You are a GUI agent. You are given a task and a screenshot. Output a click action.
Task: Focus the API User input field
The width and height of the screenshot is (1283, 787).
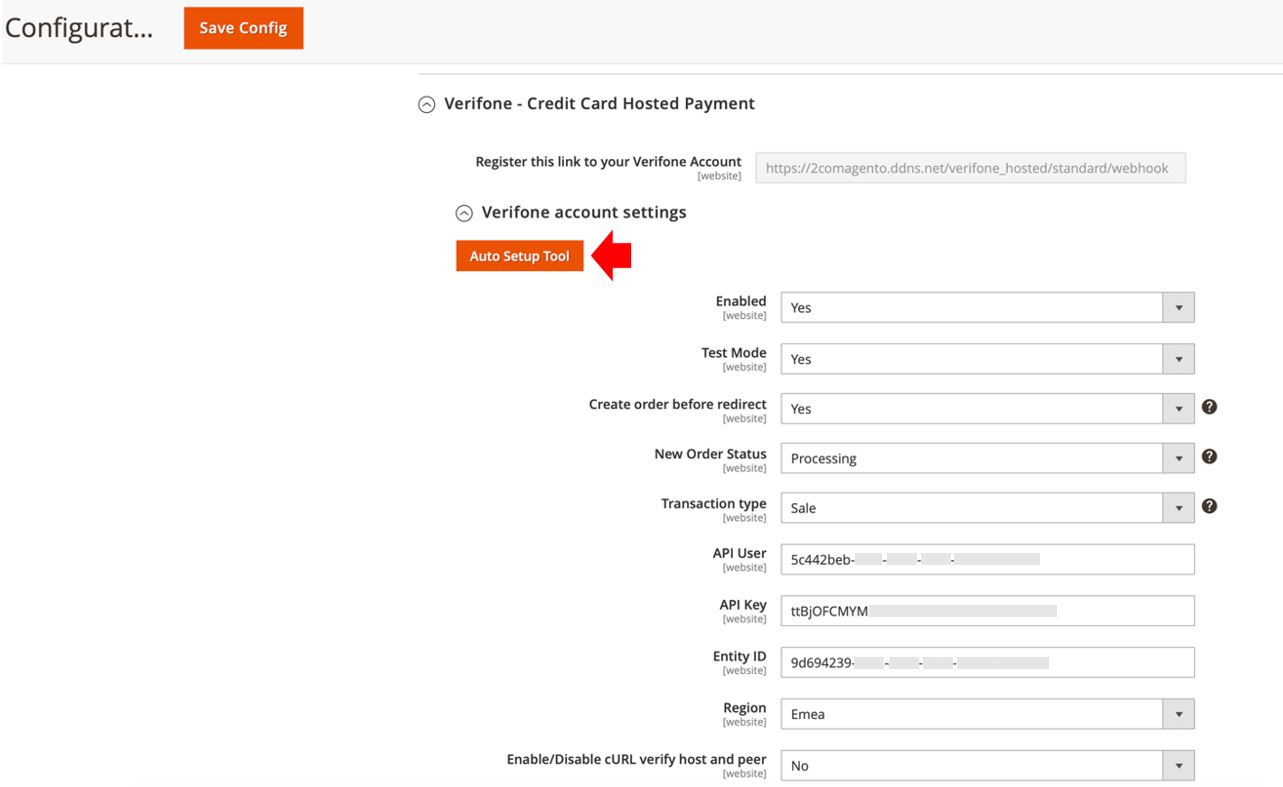[987, 559]
